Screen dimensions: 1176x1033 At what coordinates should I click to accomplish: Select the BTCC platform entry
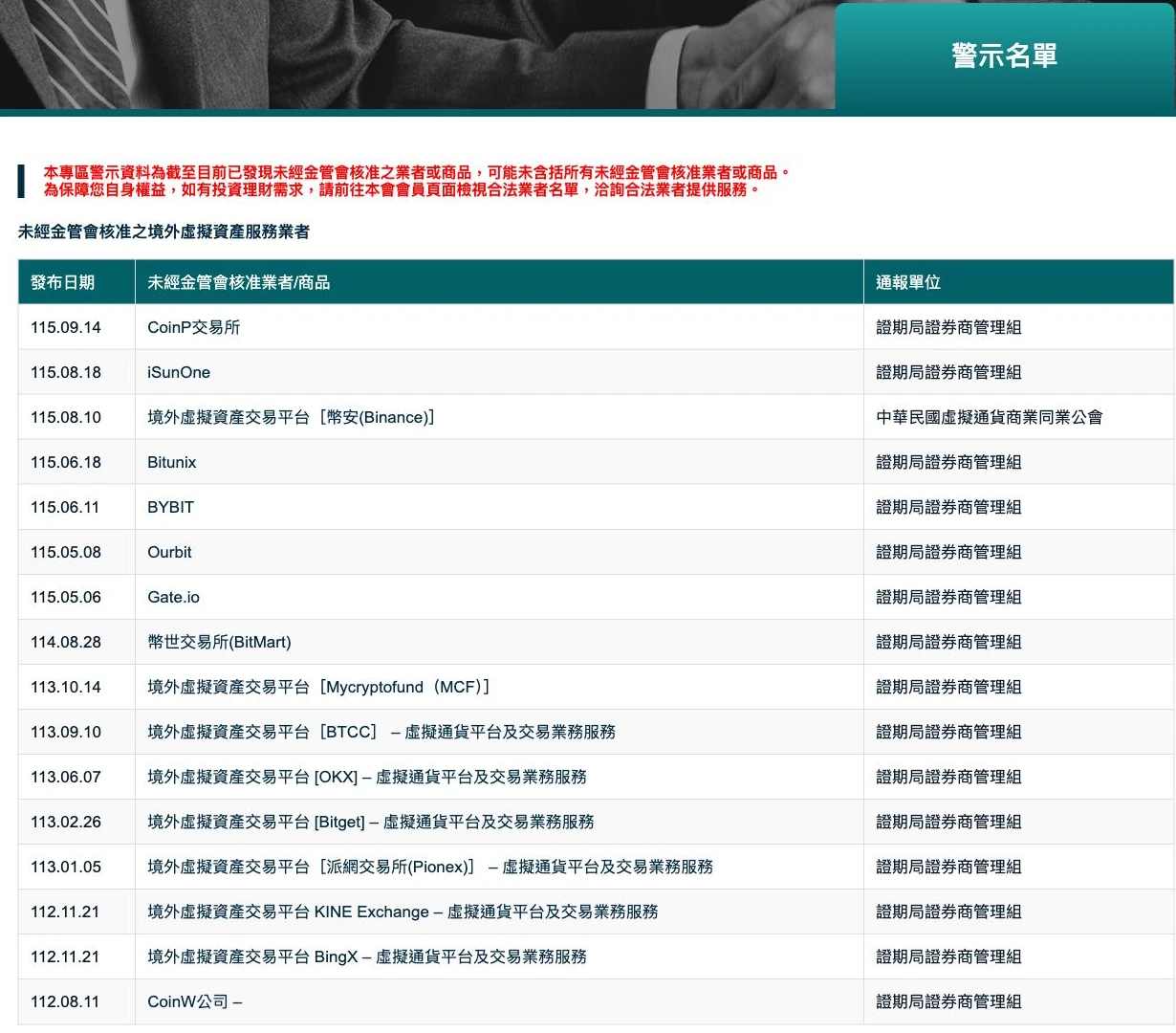tap(381, 732)
